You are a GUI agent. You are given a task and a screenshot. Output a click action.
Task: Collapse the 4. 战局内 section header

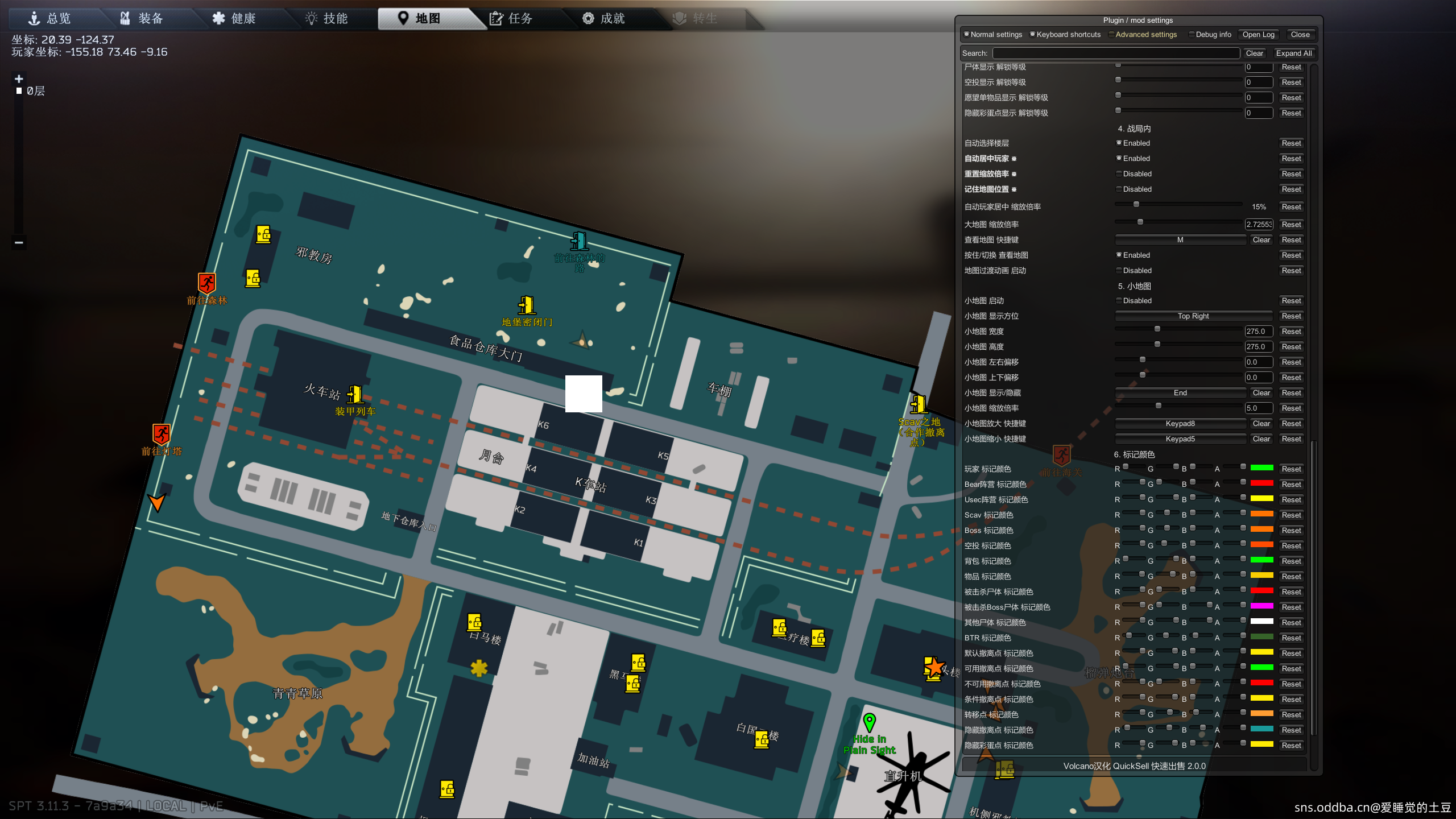coord(1134,129)
